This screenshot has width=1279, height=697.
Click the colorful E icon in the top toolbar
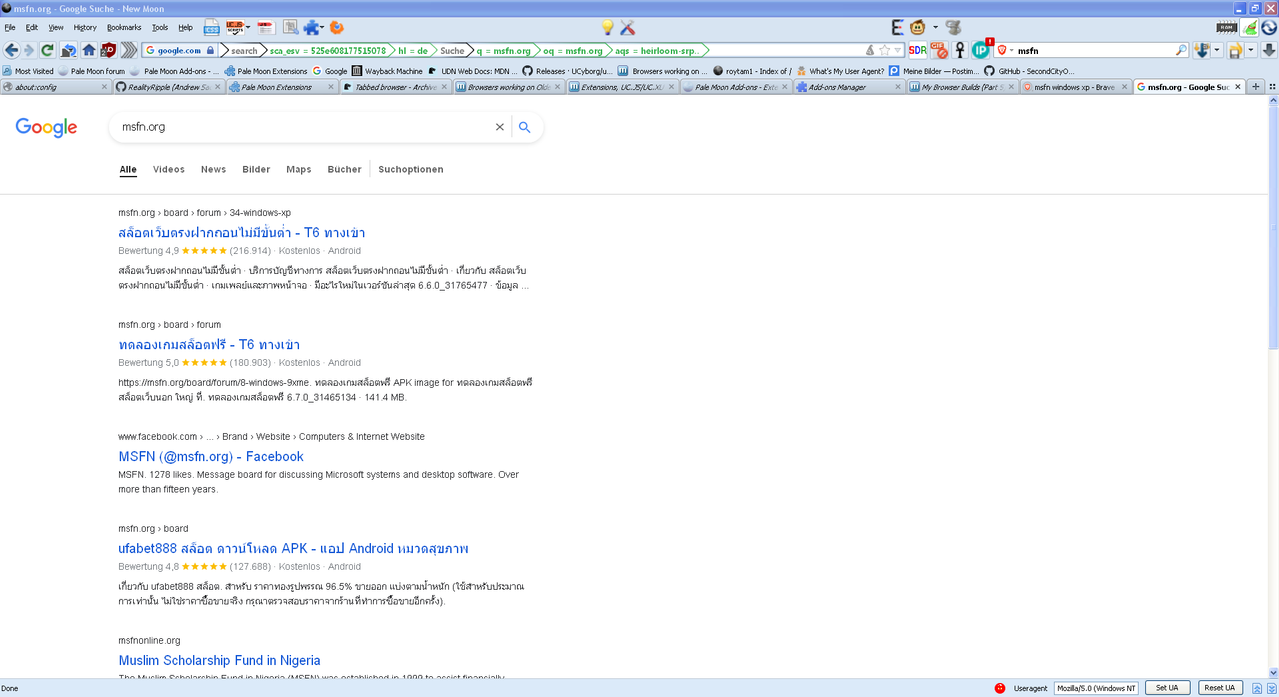(x=897, y=27)
